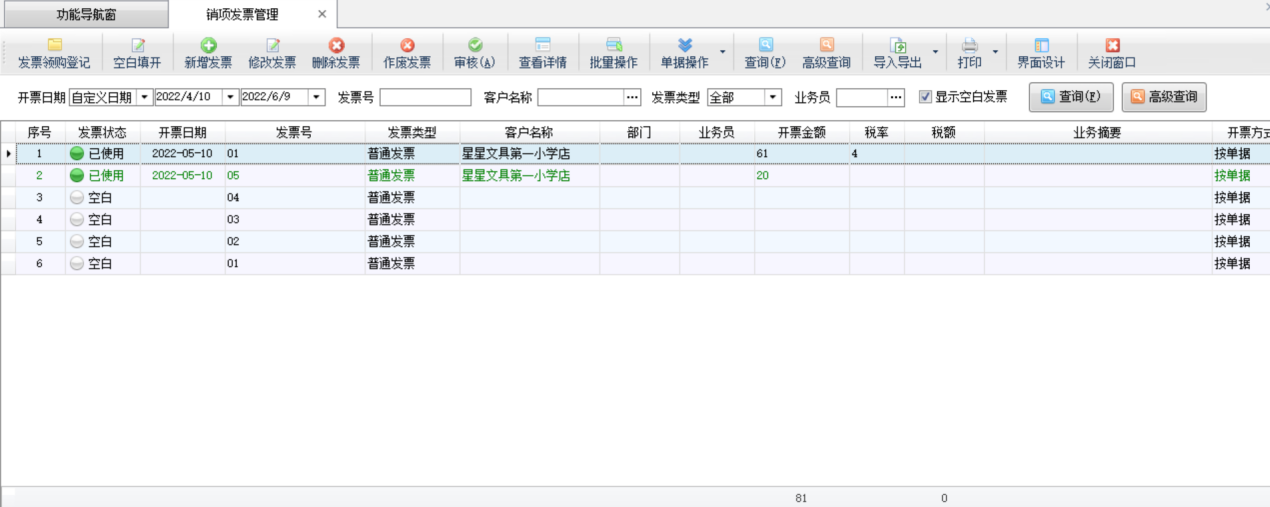The width and height of the screenshot is (1270, 507).
Task: Select the 修改发票 edit icon
Action: click(x=272, y=46)
